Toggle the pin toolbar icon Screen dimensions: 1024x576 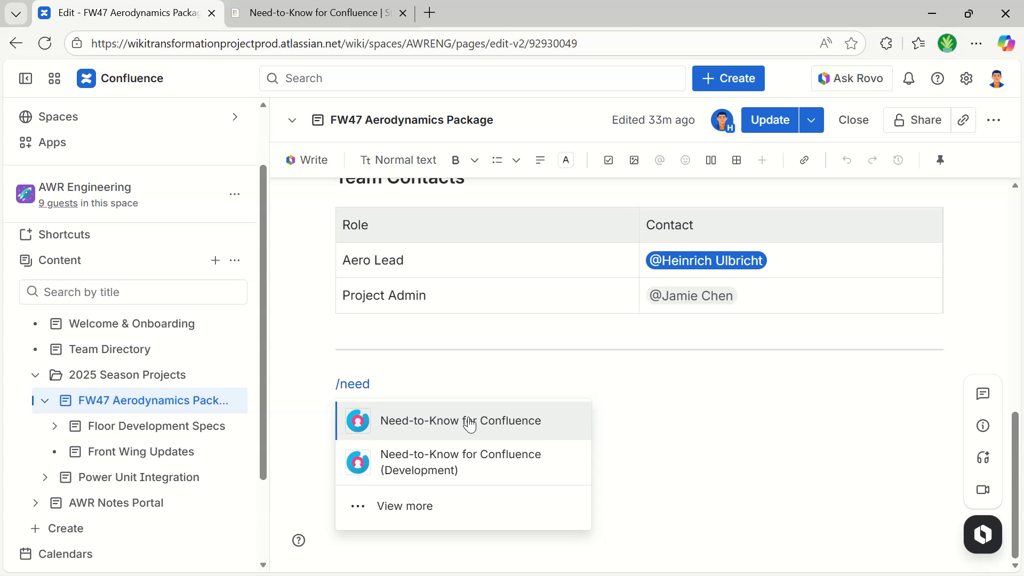point(940,160)
